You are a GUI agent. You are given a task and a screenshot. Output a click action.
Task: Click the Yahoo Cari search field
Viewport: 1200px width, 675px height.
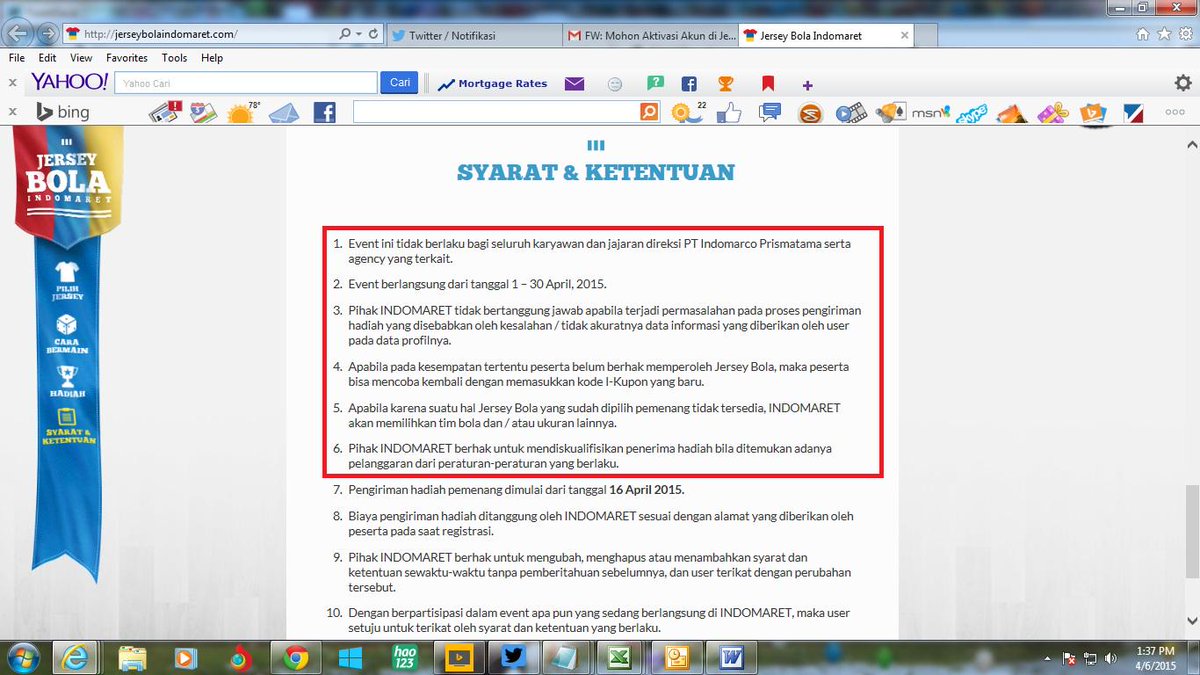(x=246, y=83)
